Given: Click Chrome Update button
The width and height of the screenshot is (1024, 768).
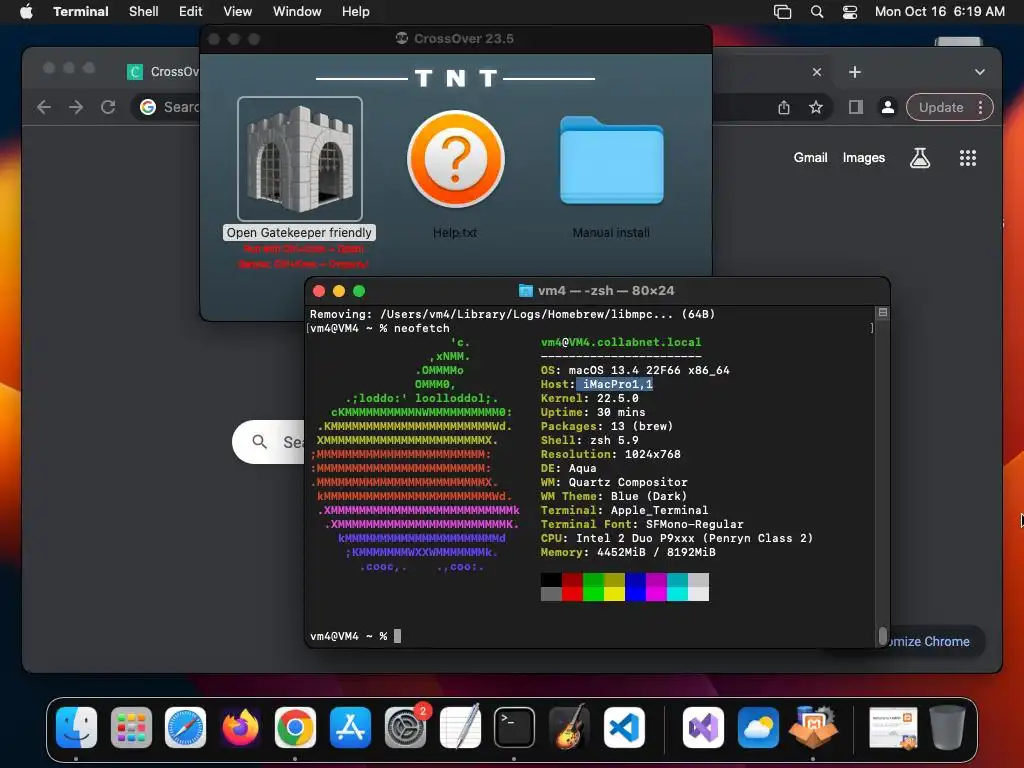Looking at the screenshot, I should 940,107.
